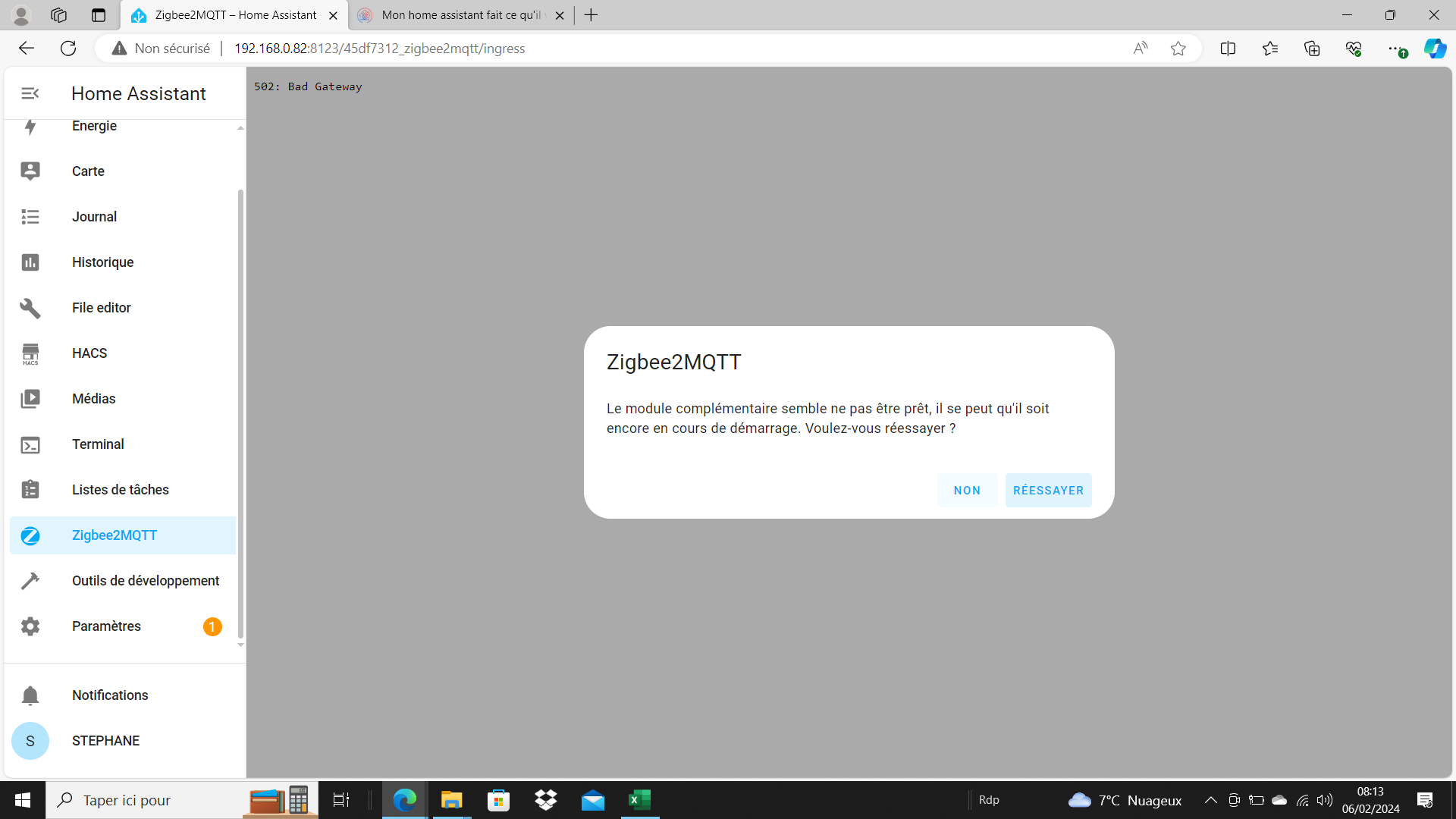Open the Listes de tâches clipboard icon
Image resolution: width=1456 pixels, height=819 pixels.
(30, 490)
